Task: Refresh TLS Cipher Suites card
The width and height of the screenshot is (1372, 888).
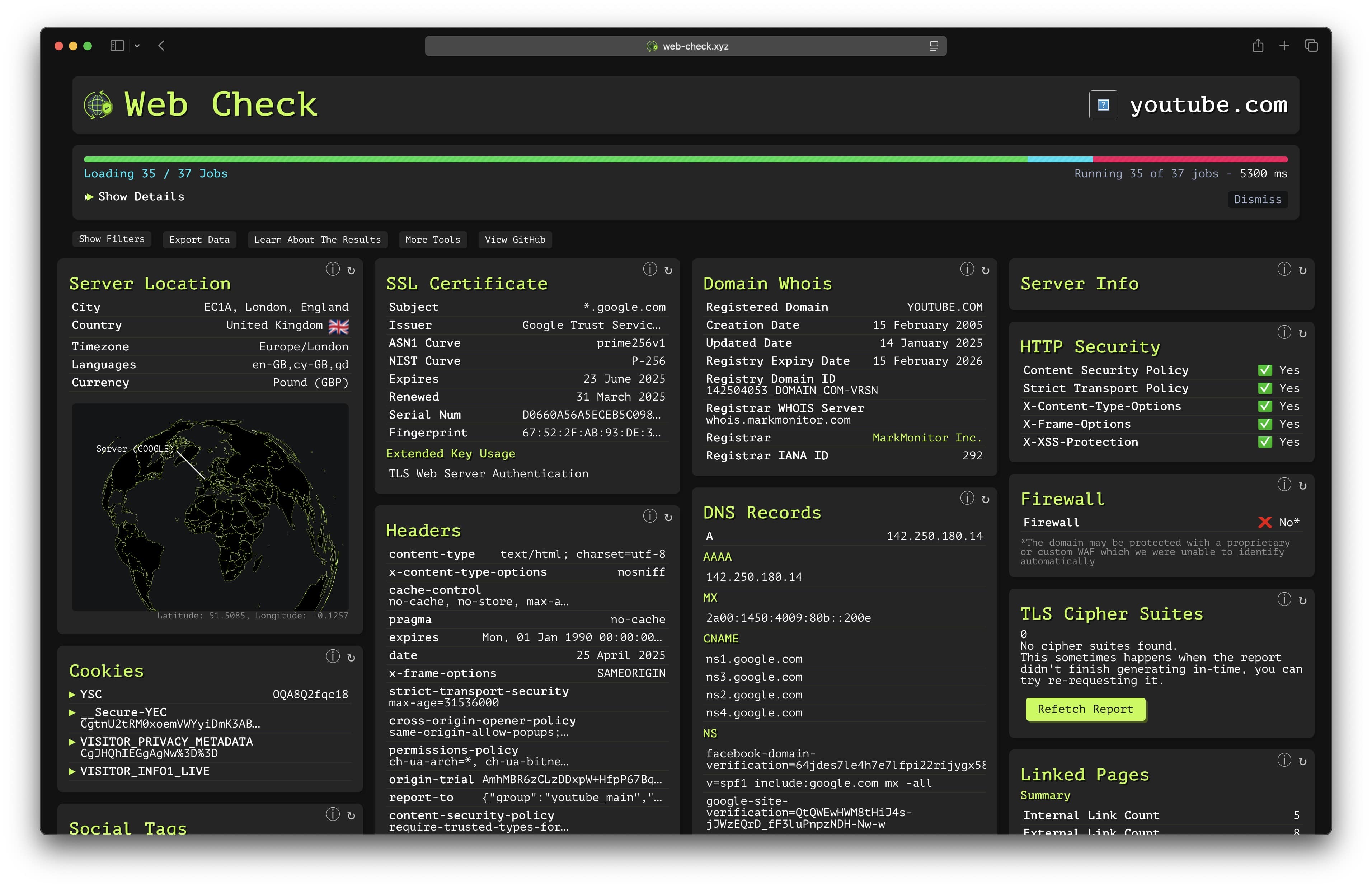Action: pos(1302,600)
